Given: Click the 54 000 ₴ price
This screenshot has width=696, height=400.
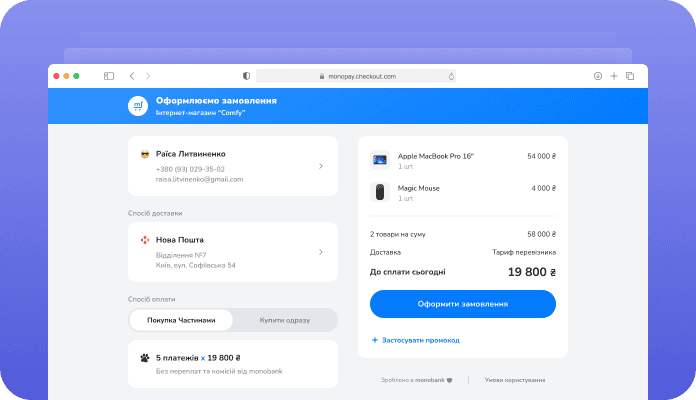Looking at the screenshot, I should pos(542,156).
